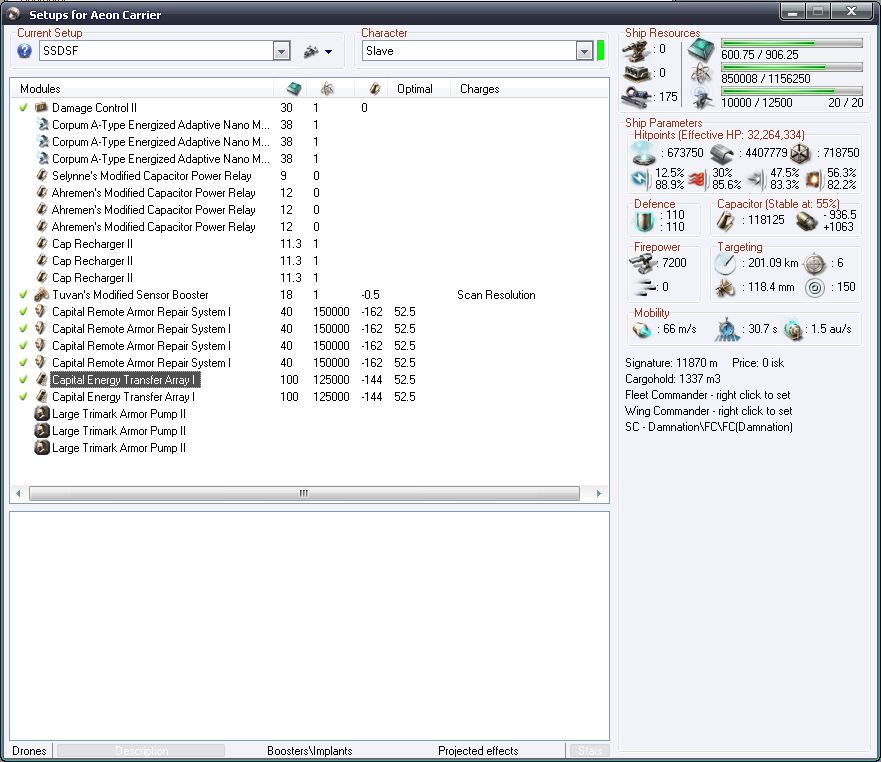
Task: Open the Current Setup dropdown arrow
Action: pyautogui.click(x=281, y=51)
